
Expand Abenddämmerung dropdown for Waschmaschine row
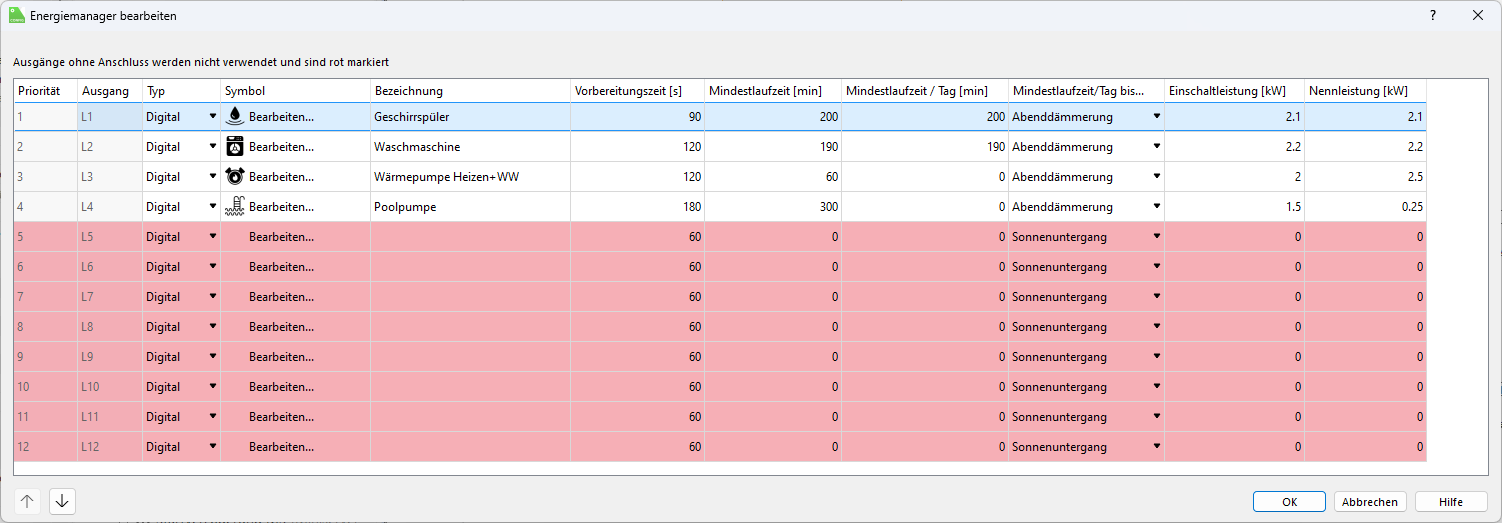(x=1157, y=146)
